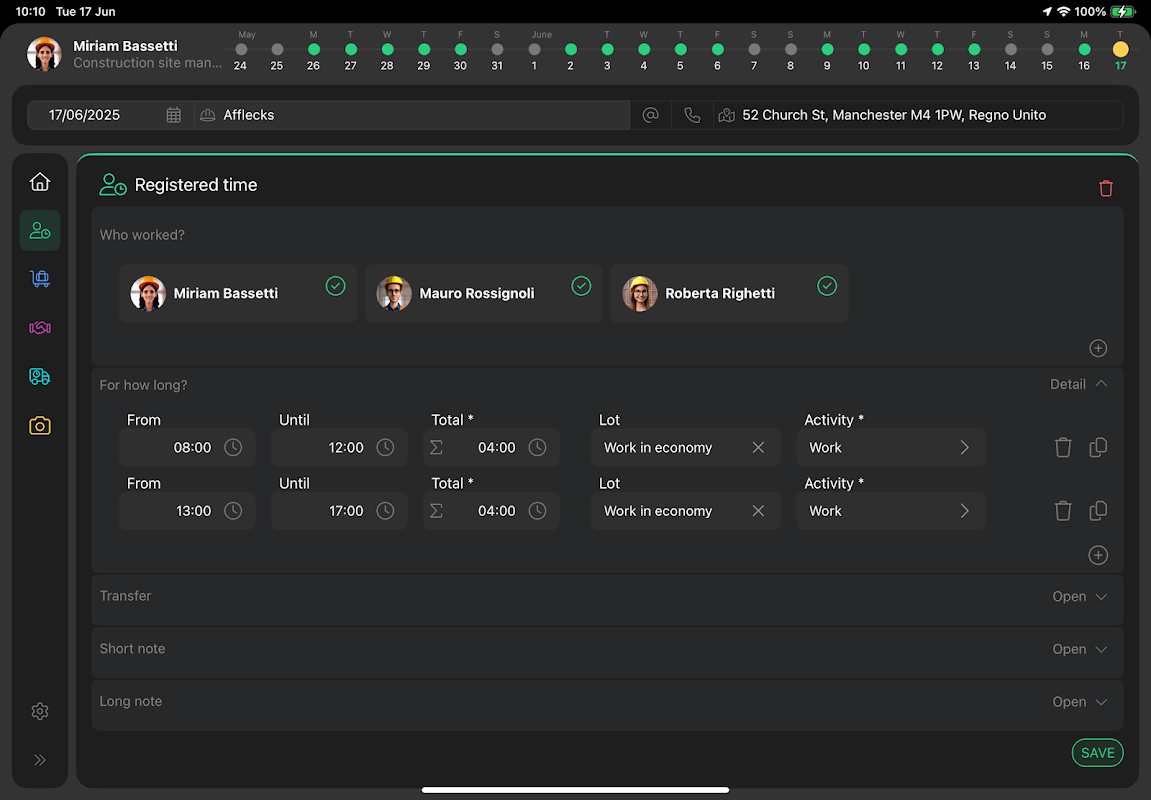This screenshot has width=1151, height=800.
Task: Uncheck Roberta Righetti worker card
Action: [x=827, y=286]
